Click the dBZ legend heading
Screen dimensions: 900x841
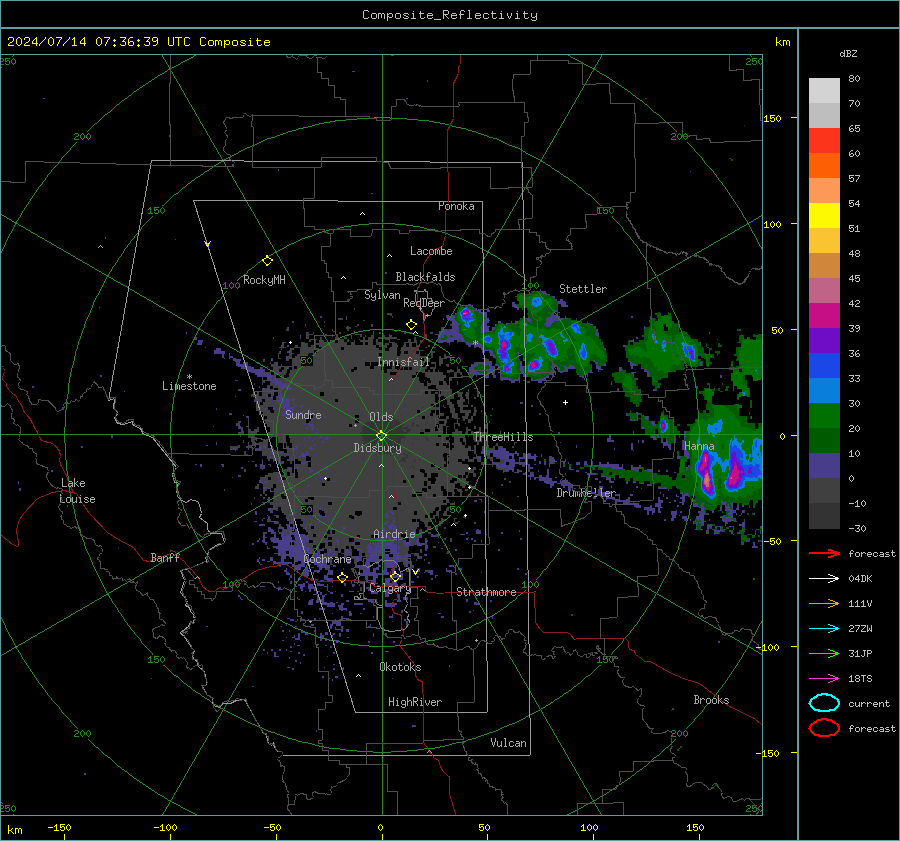click(848, 53)
